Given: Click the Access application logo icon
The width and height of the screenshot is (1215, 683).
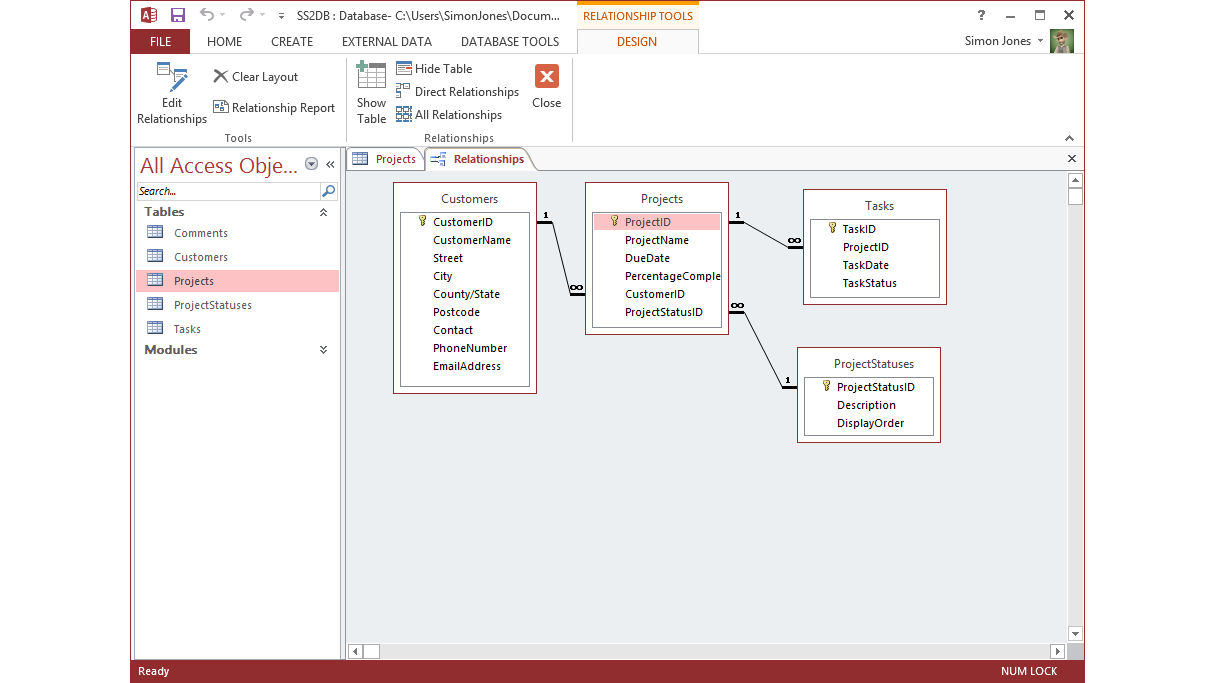Looking at the screenshot, I should click(149, 15).
